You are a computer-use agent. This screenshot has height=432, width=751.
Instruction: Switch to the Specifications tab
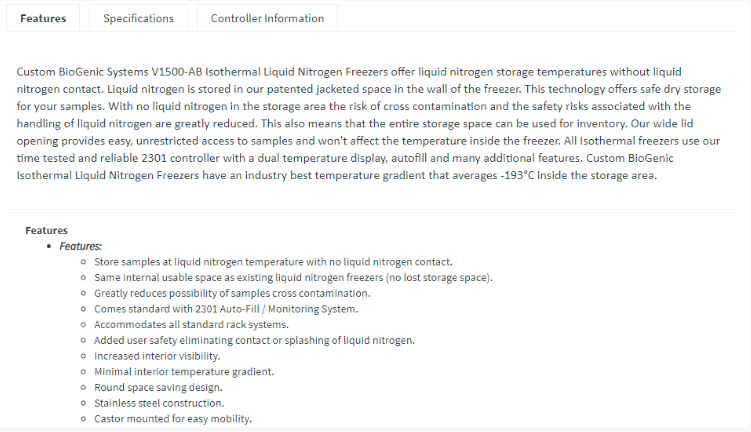pos(138,18)
